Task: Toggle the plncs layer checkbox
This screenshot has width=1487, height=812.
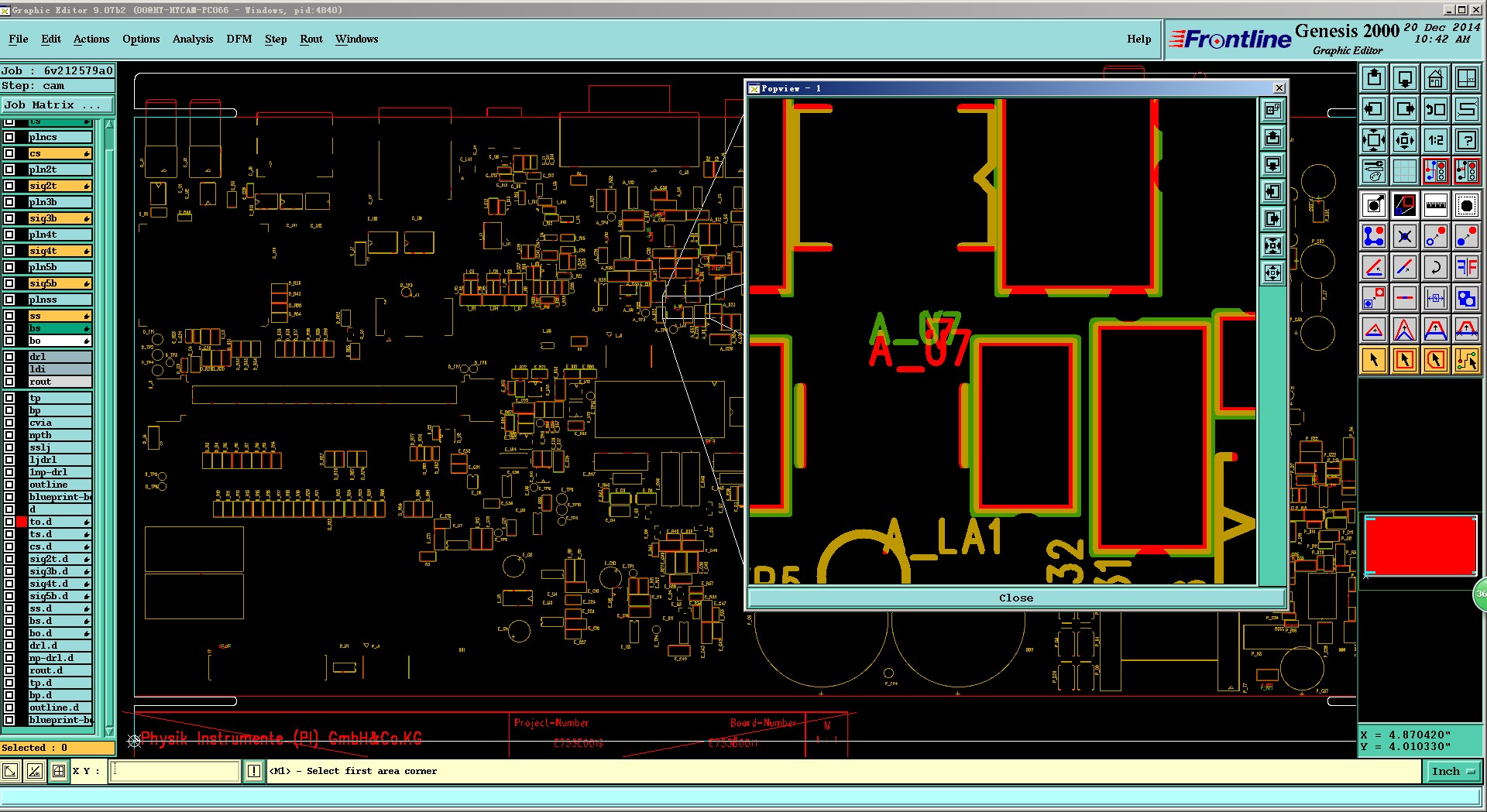Action: click(9, 137)
